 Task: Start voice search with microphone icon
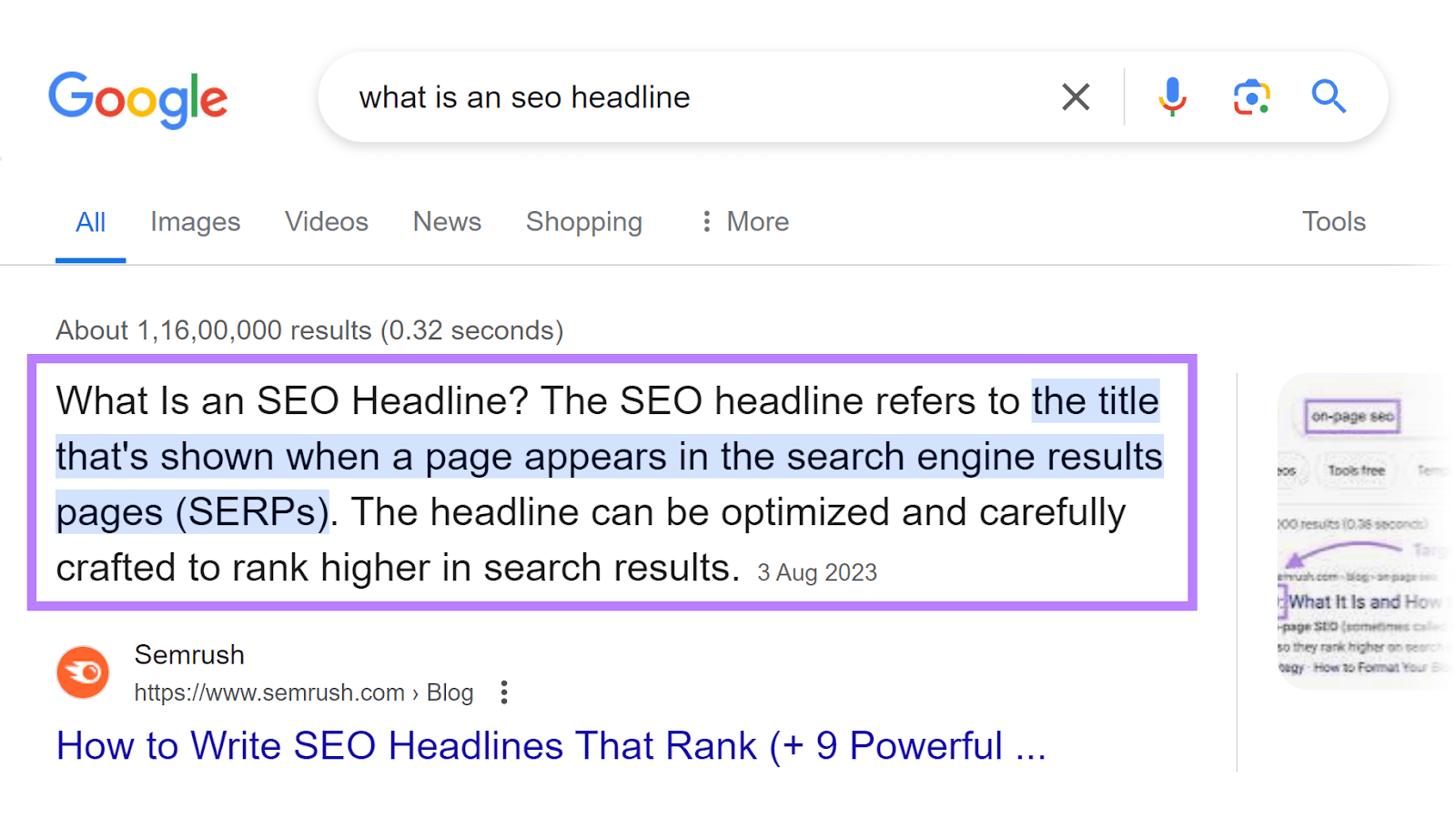point(1172,96)
